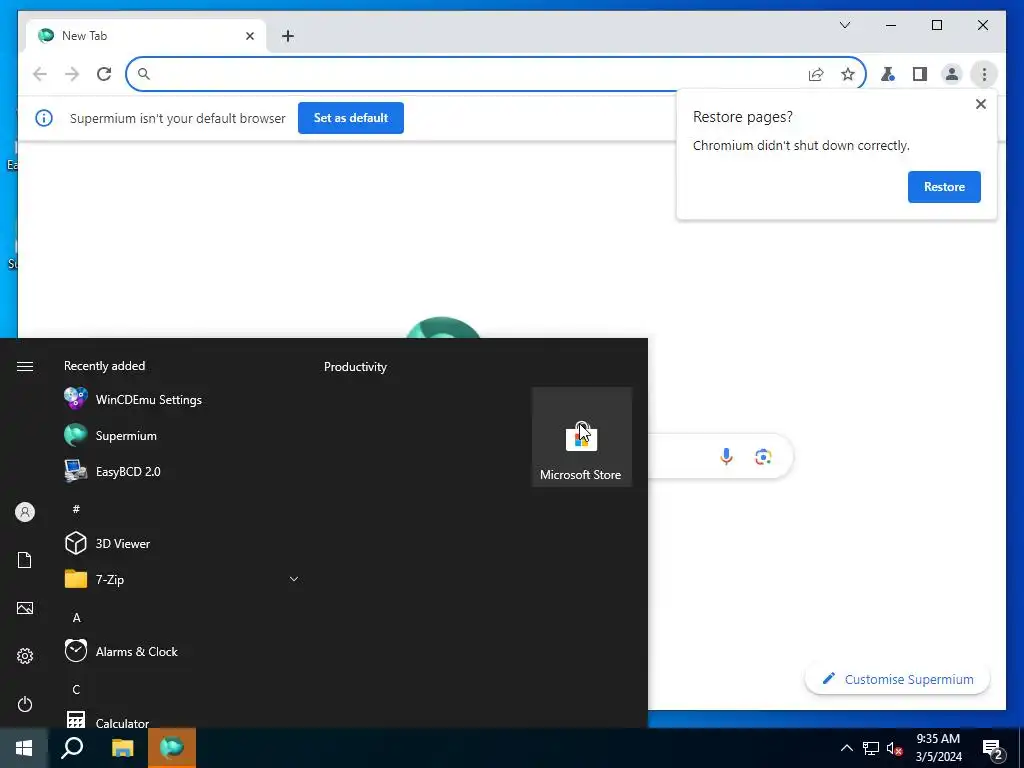This screenshot has height=768, width=1024.
Task: Click the Restore button in popup
Action: (x=944, y=187)
